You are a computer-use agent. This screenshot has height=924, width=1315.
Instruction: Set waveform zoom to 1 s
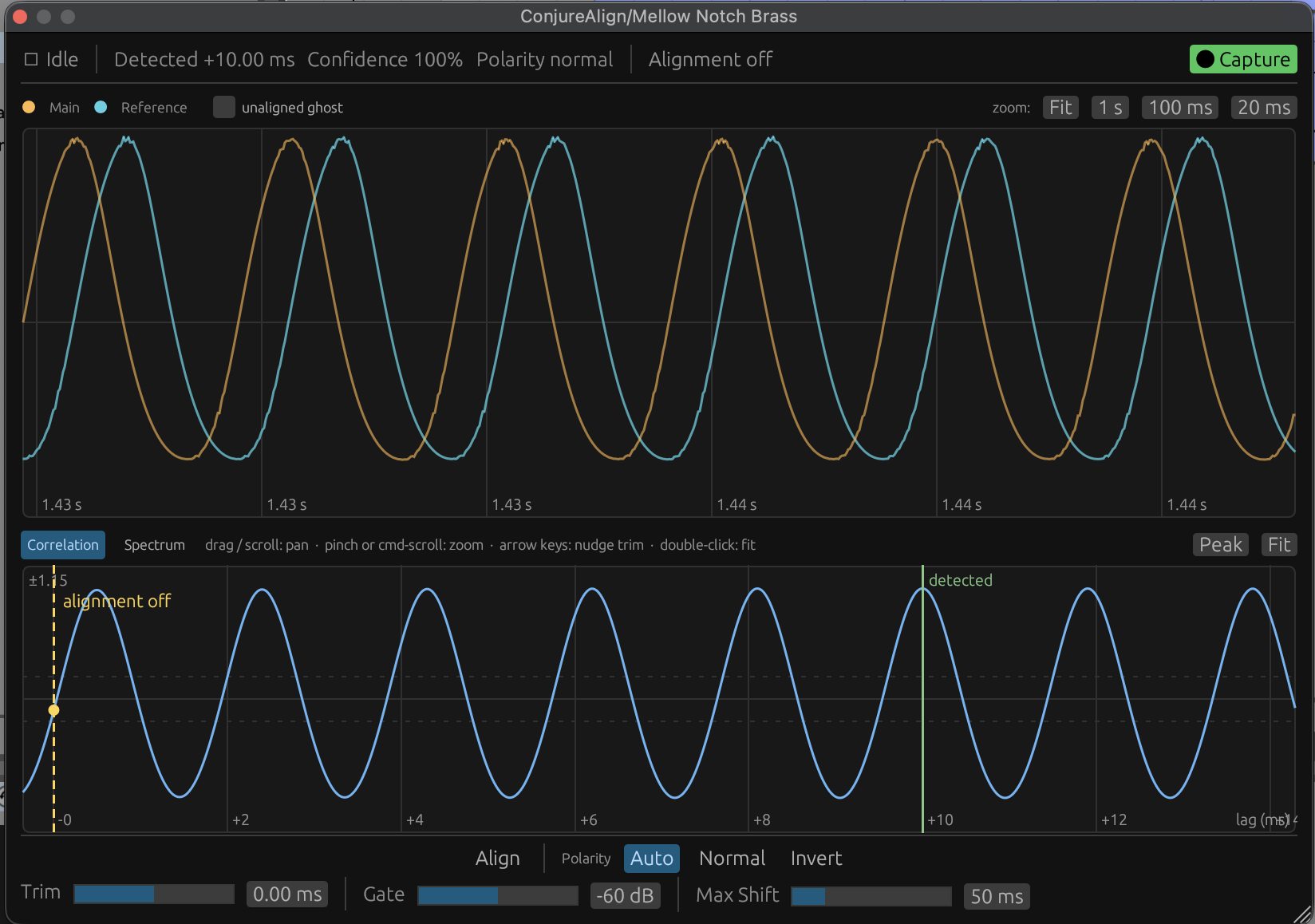pos(1110,108)
